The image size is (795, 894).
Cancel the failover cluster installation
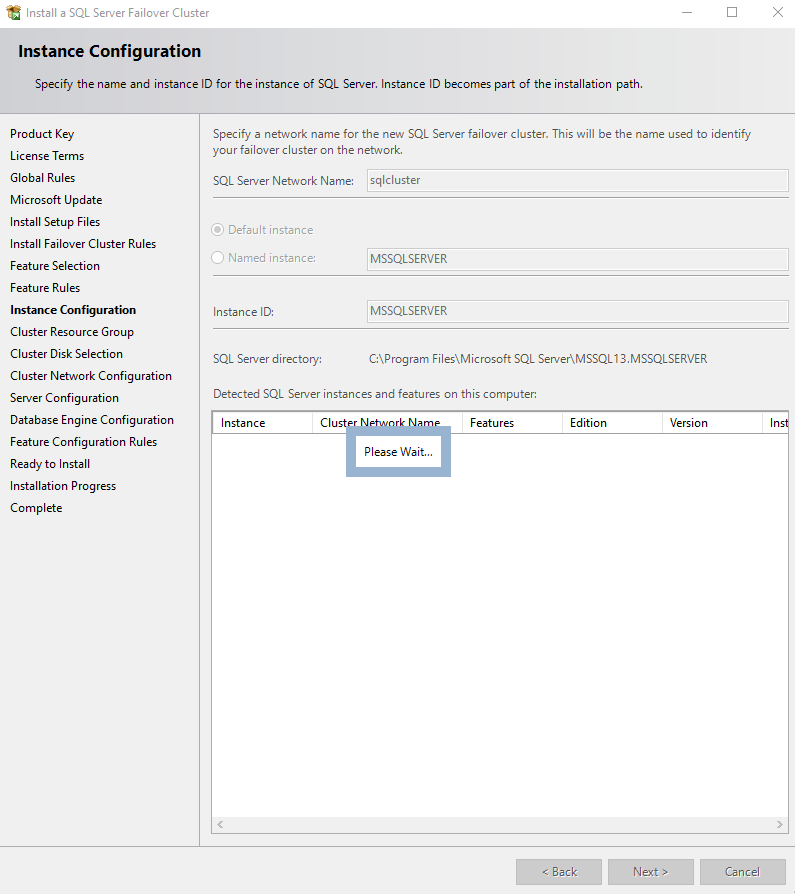pos(743,872)
